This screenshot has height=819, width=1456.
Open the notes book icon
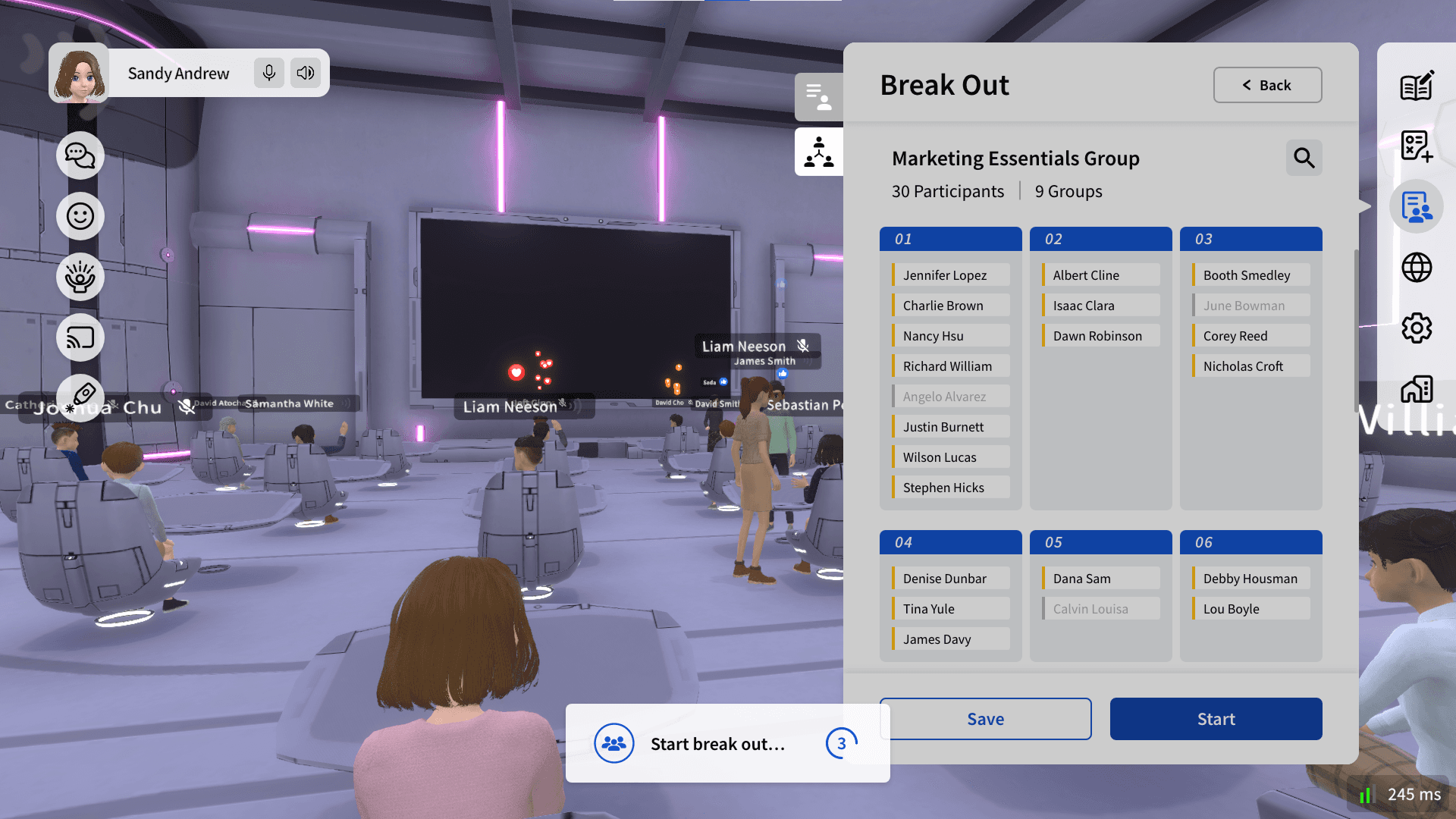pyautogui.click(x=1416, y=85)
